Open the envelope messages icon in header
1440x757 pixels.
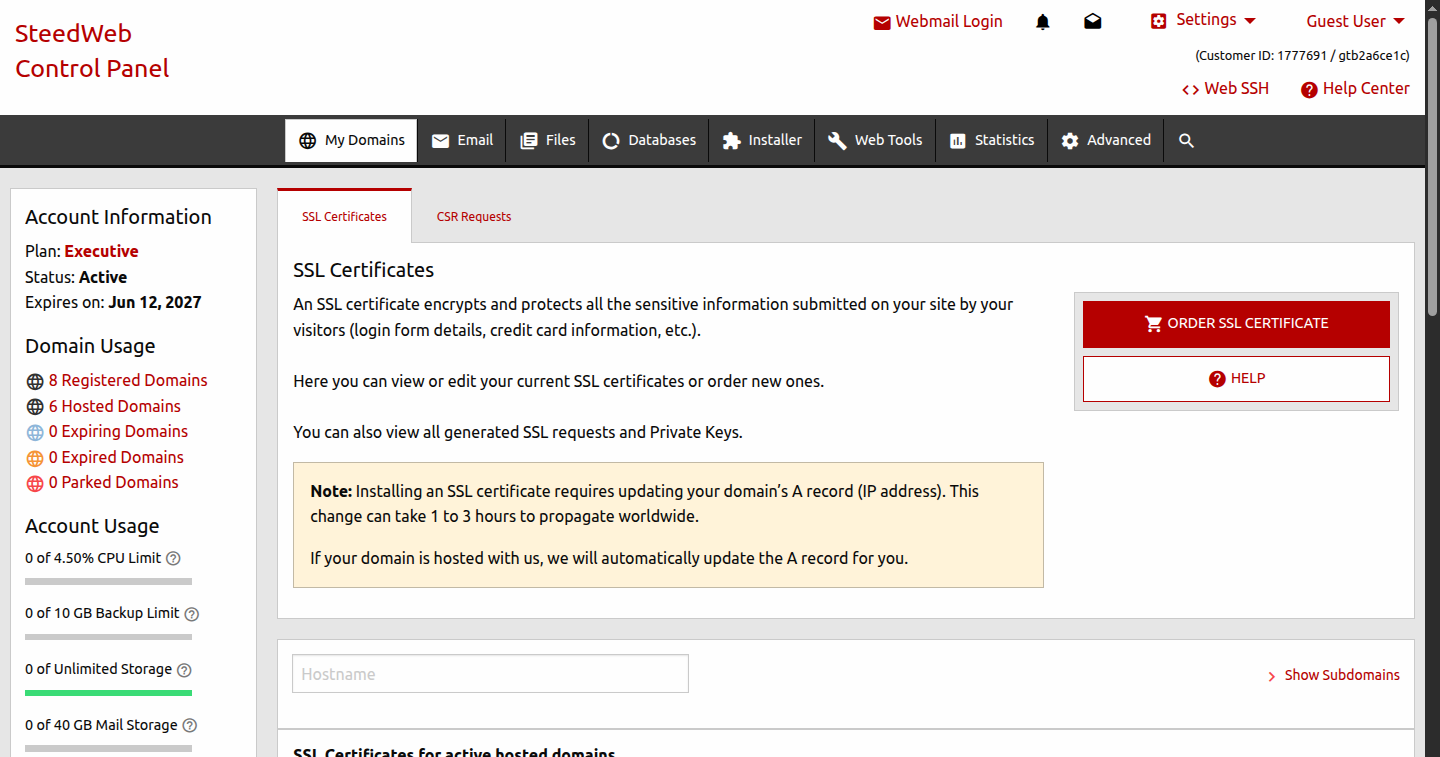(x=1093, y=22)
